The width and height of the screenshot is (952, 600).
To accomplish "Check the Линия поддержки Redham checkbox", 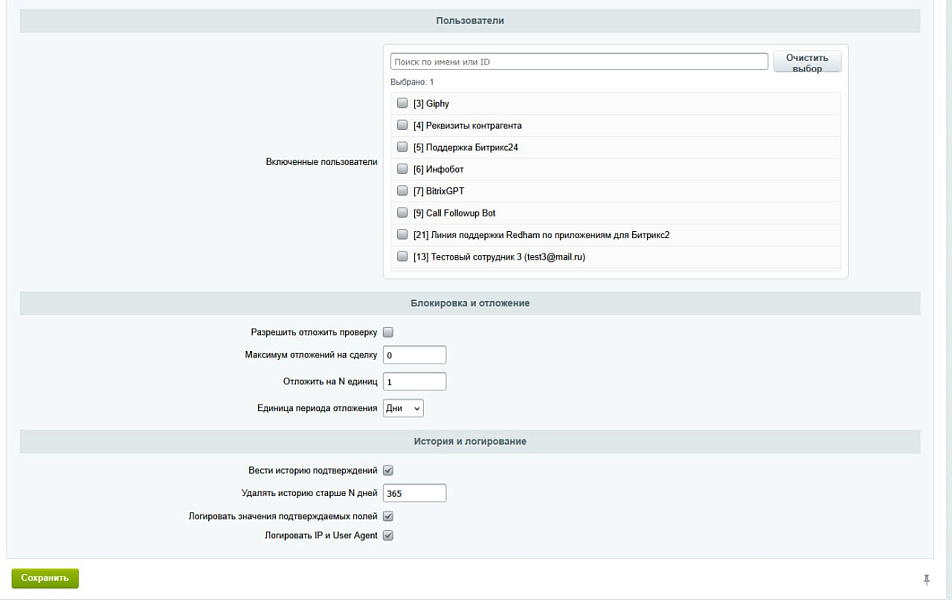I will point(402,234).
